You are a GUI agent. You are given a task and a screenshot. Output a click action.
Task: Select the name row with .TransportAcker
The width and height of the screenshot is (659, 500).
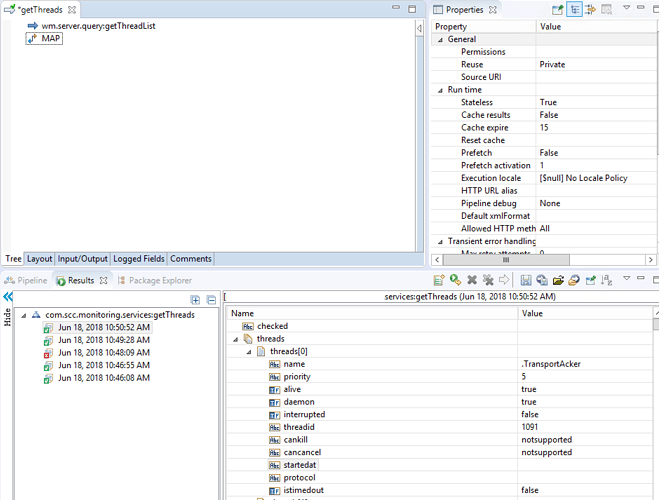[x=440, y=364]
